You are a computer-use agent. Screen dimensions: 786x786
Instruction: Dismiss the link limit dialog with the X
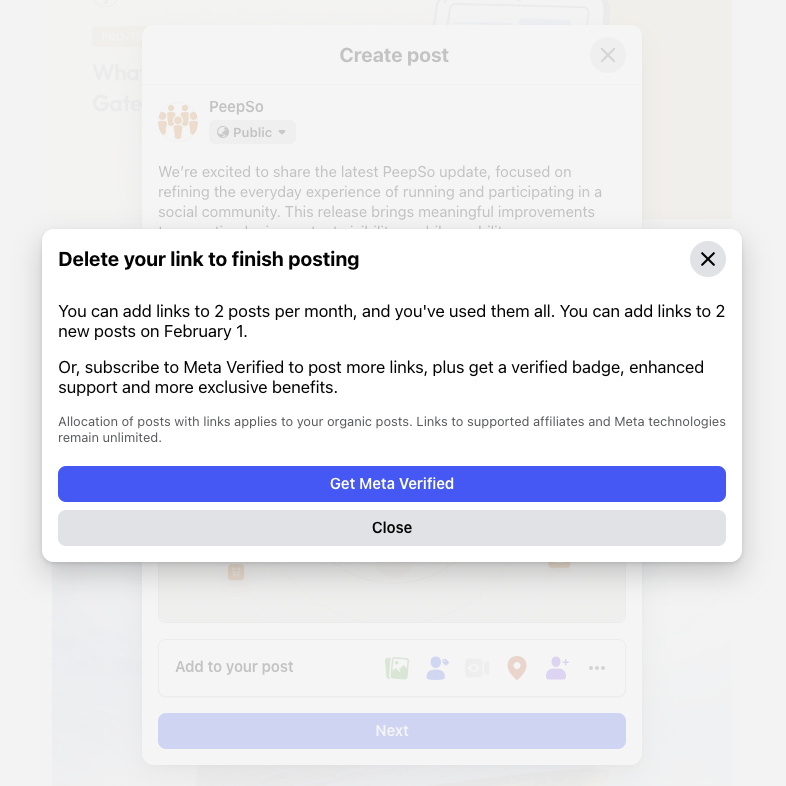point(708,260)
